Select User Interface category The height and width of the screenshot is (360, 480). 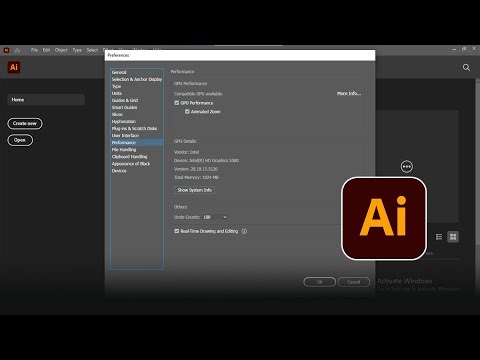pos(137,135)
